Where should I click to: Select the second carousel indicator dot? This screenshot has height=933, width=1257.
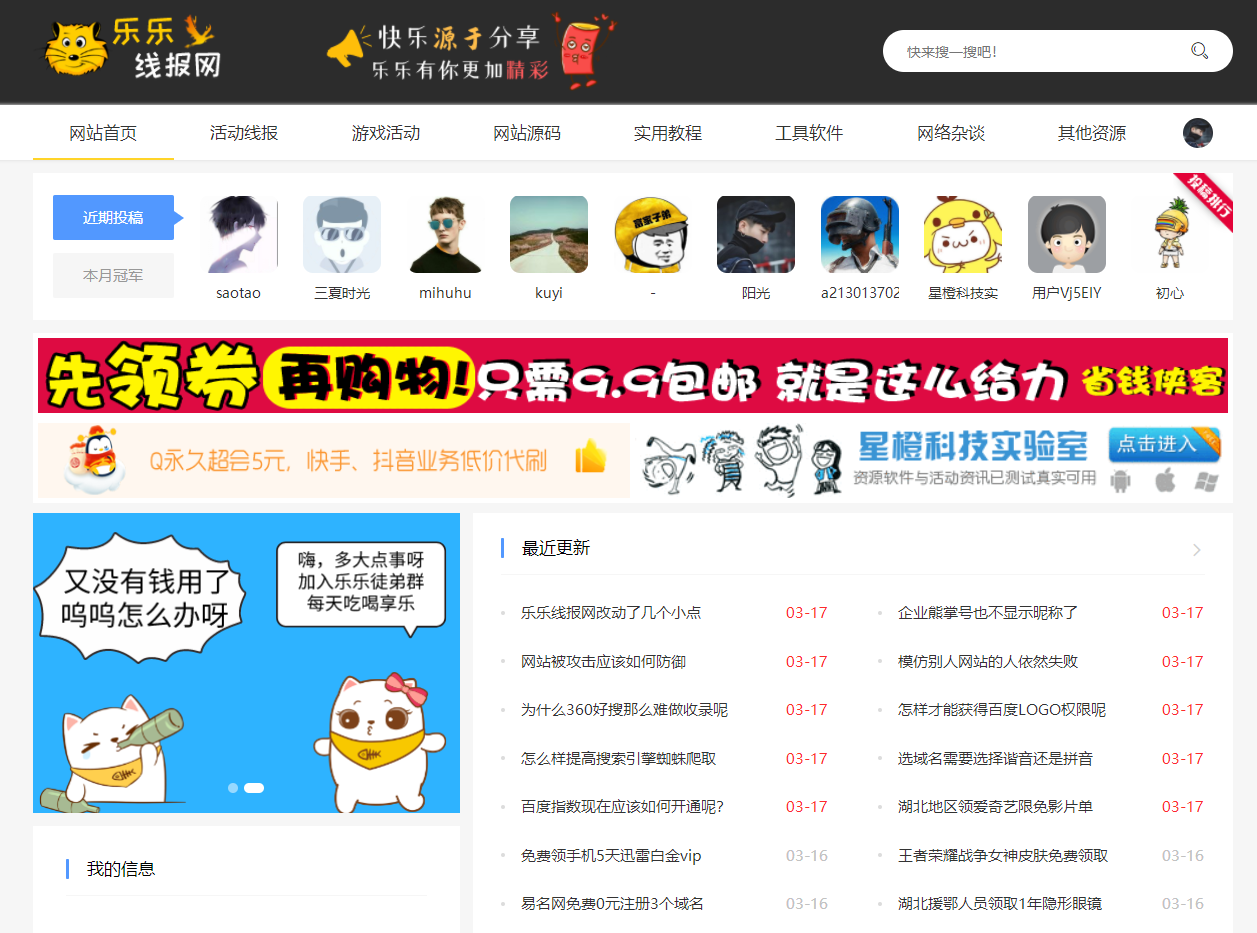point(254,788)
